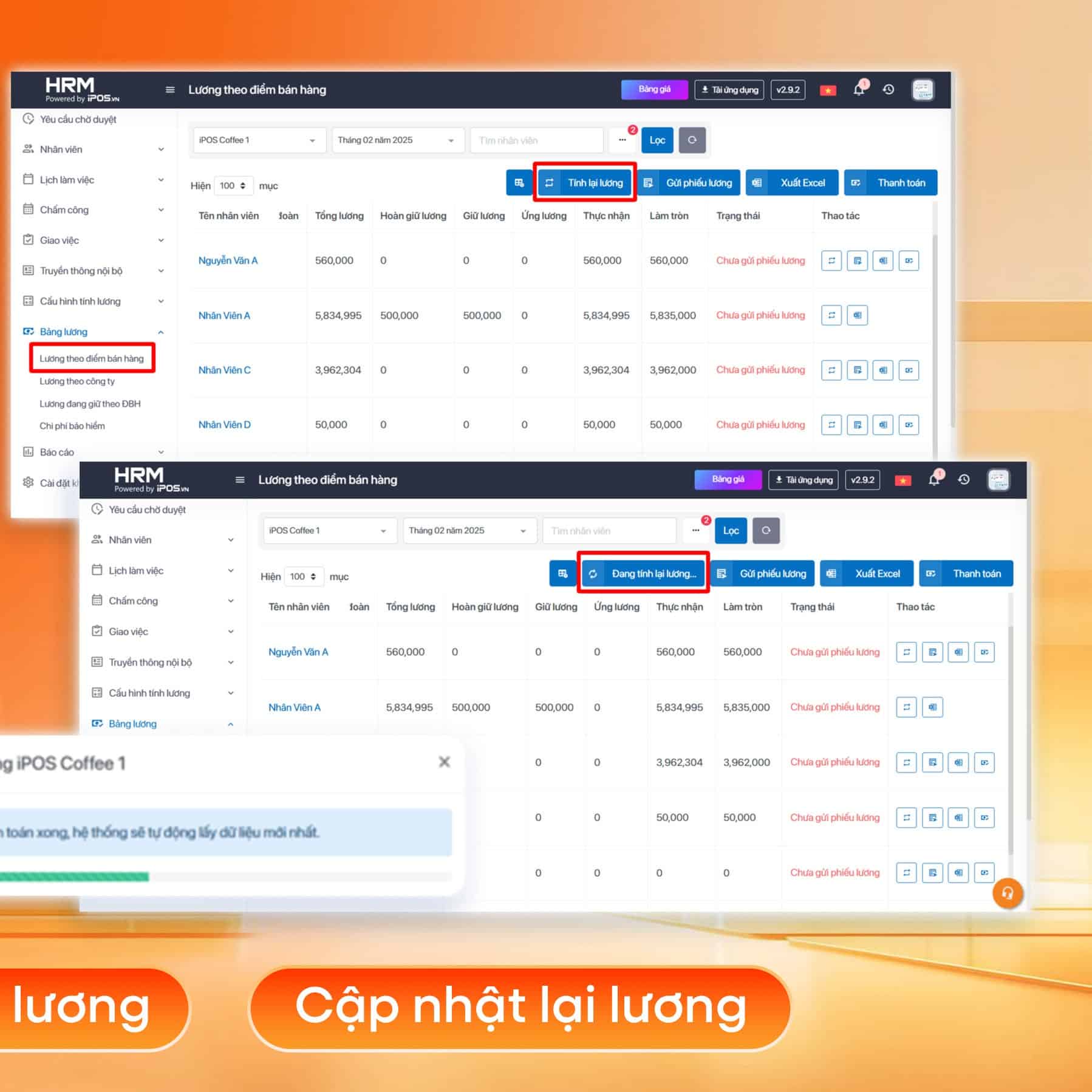Open iPOS Coffee 1 store dropdown in top window

coord(260,140)
